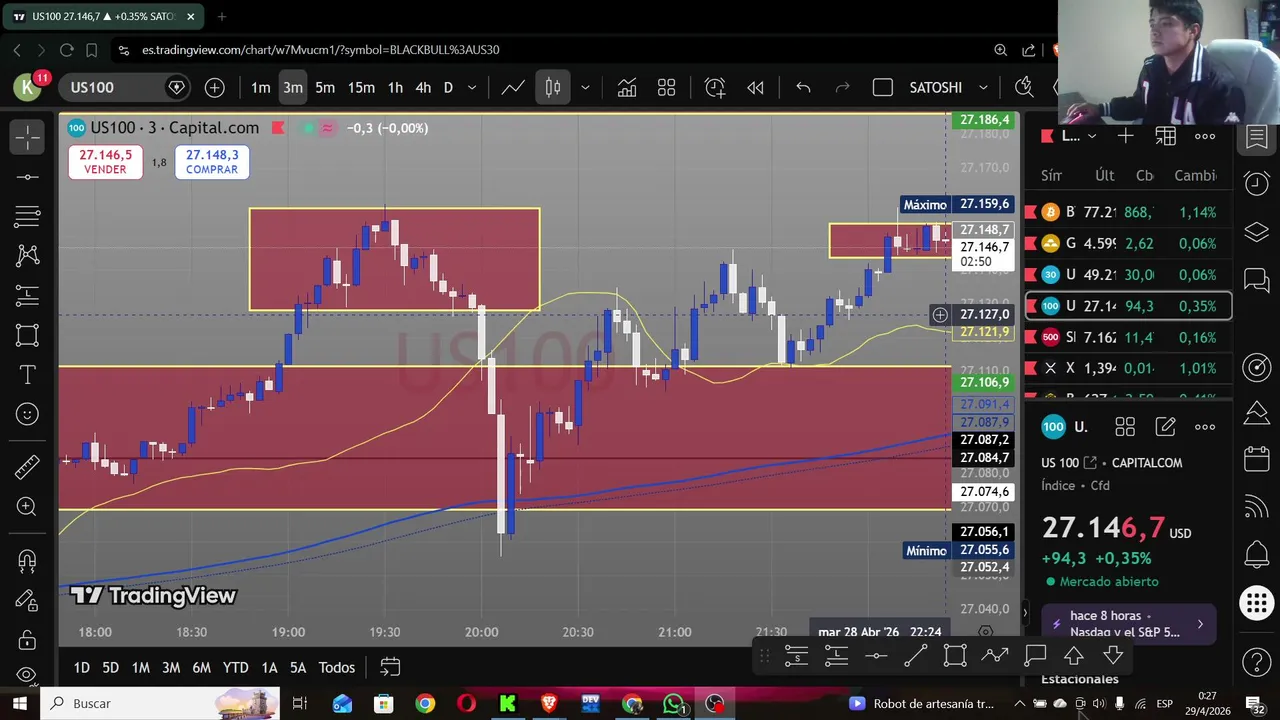Open the go to date calendar
Image resolution: width=1280 pixels, height=720 pixels.
pyautogui.click(x=390, y=667)
